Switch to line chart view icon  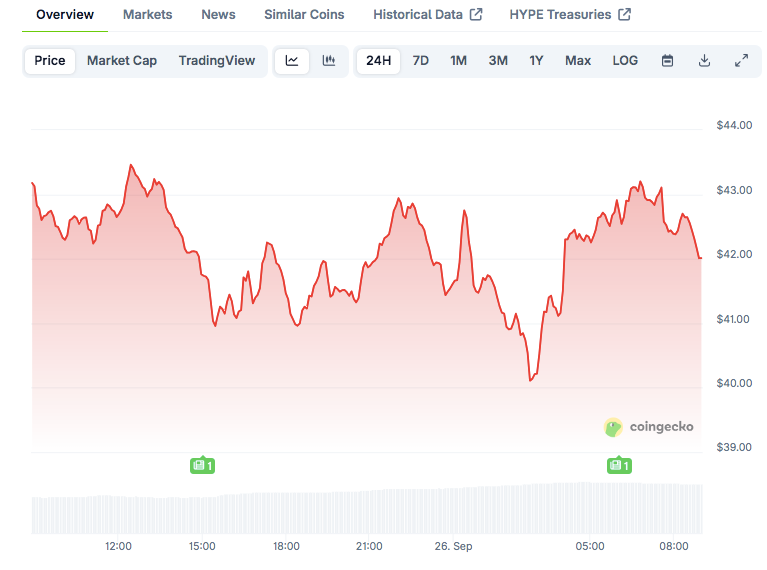[292, 61]
